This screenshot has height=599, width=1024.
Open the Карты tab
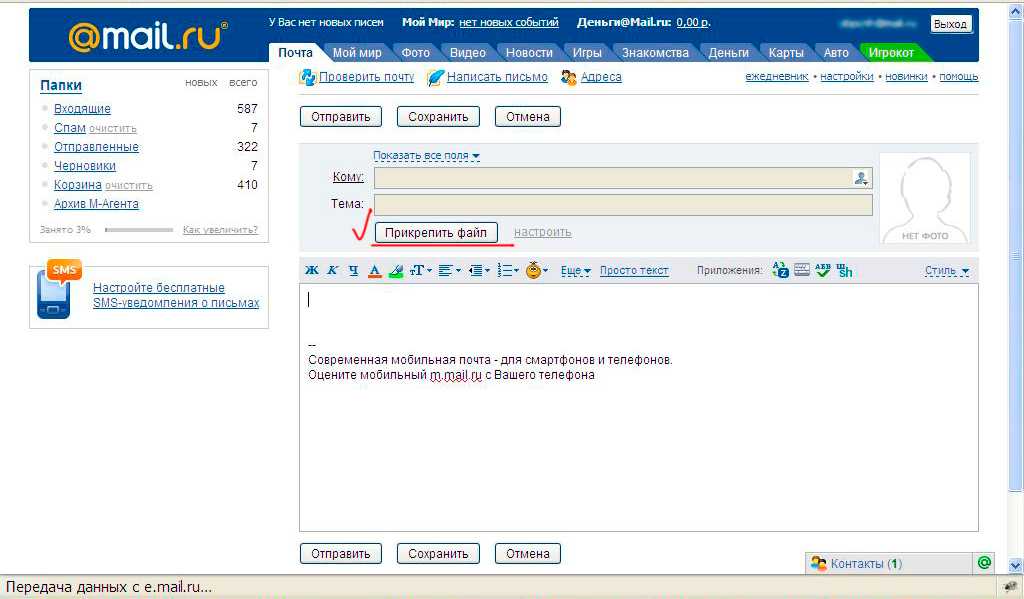786,52
